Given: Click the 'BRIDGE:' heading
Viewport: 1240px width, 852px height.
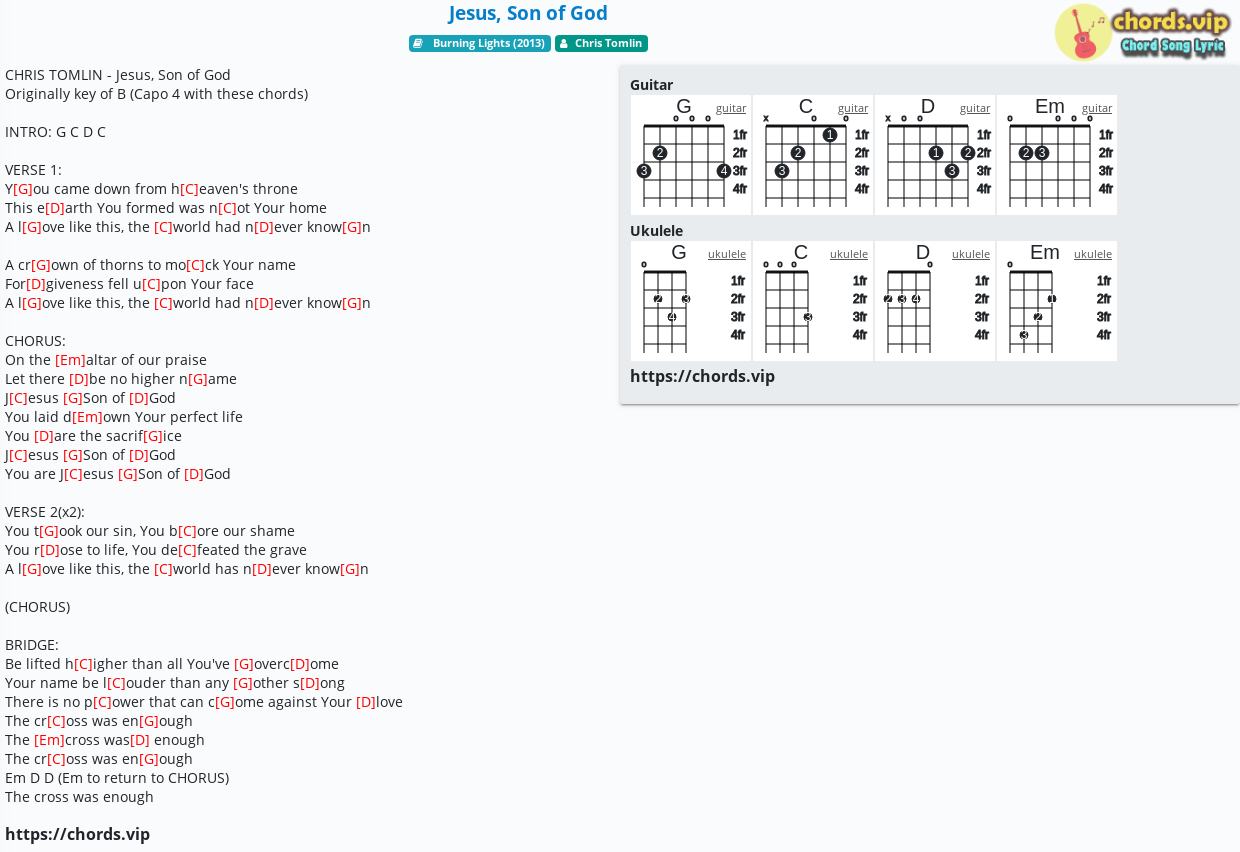Looking at the screenshot, I should tap(32, 645).
